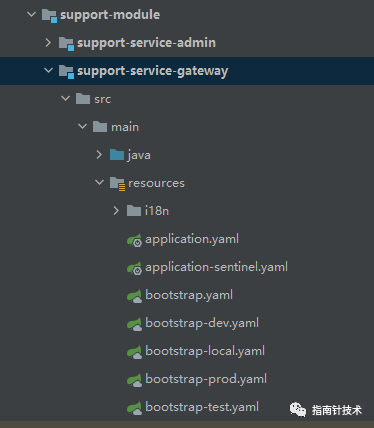Select the bootstrap-dev.yaml file
The image size is (374, 428).
(202, 323)
